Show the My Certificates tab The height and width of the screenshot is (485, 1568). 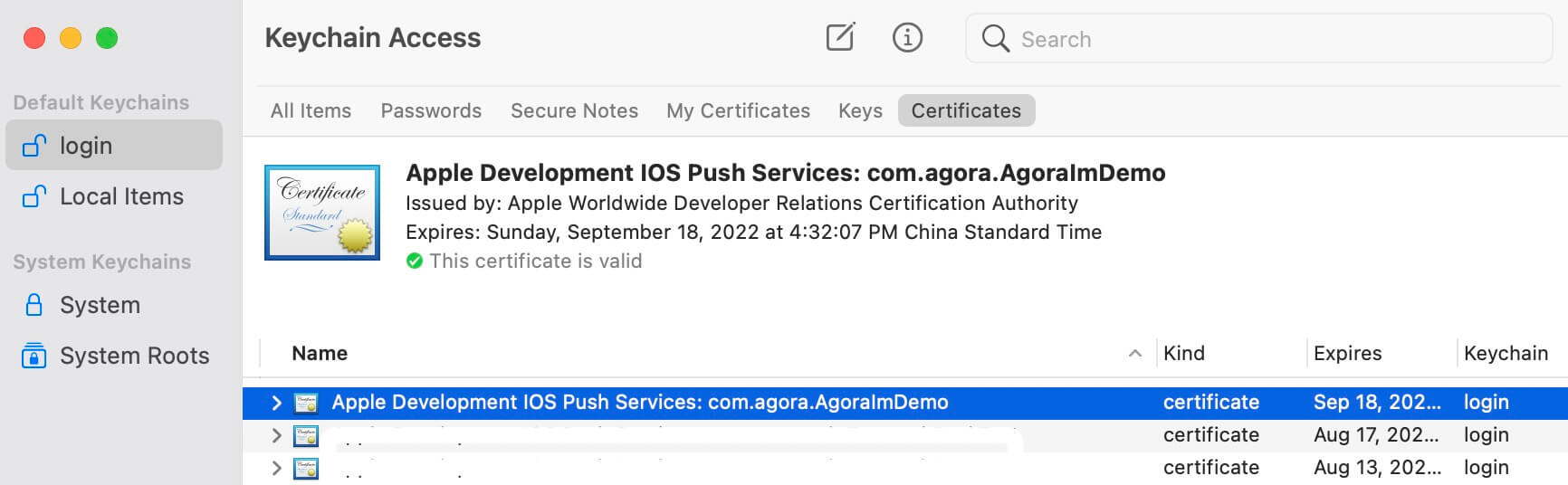coord(738,110)
